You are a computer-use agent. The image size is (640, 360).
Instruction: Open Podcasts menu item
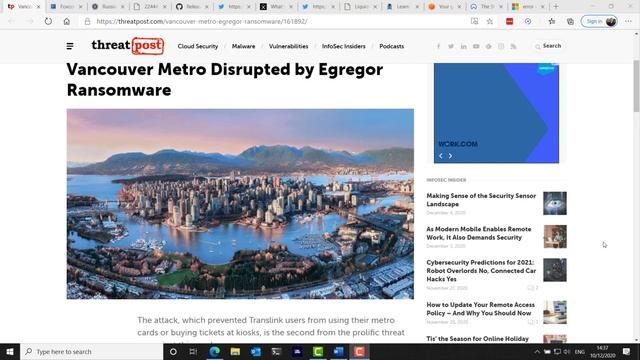point(391,47)
